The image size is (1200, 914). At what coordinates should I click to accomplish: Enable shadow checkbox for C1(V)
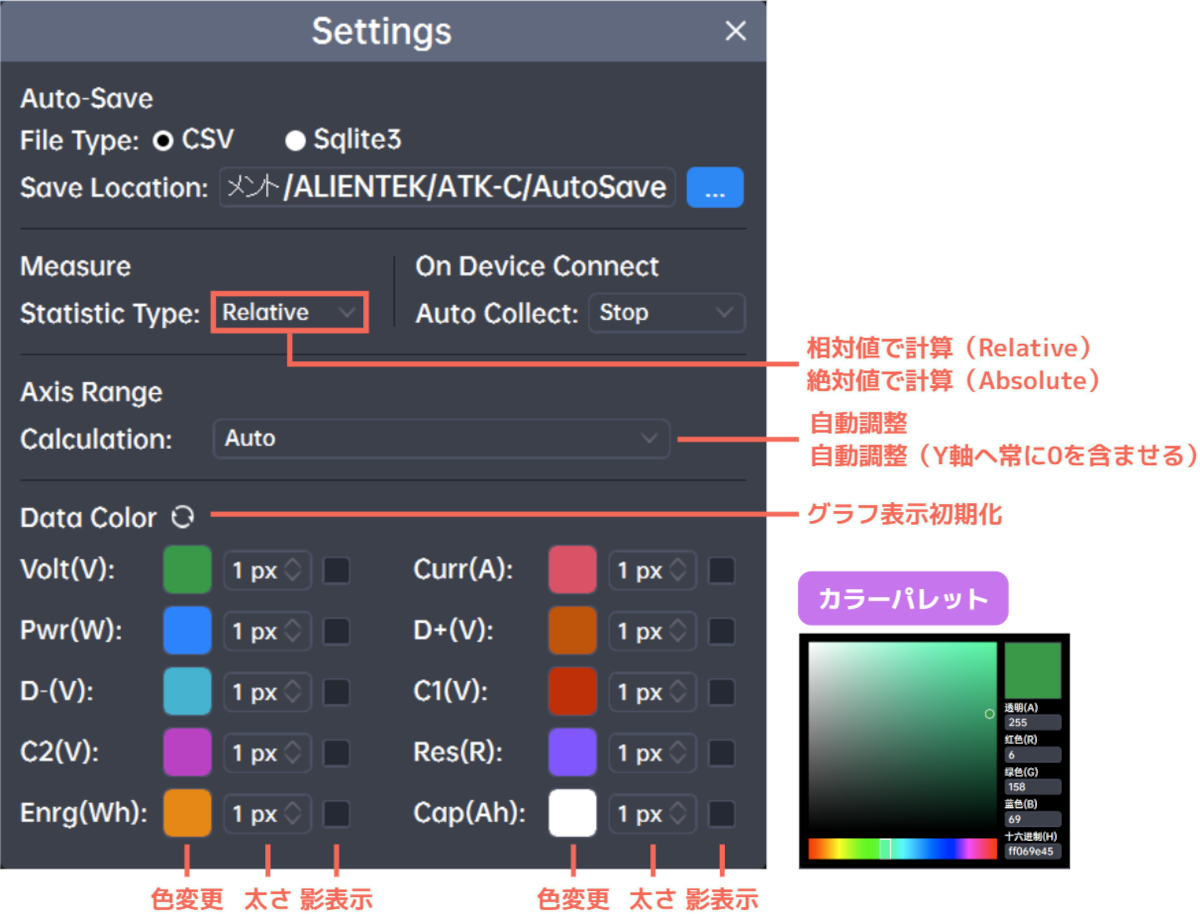click(722, 692)
